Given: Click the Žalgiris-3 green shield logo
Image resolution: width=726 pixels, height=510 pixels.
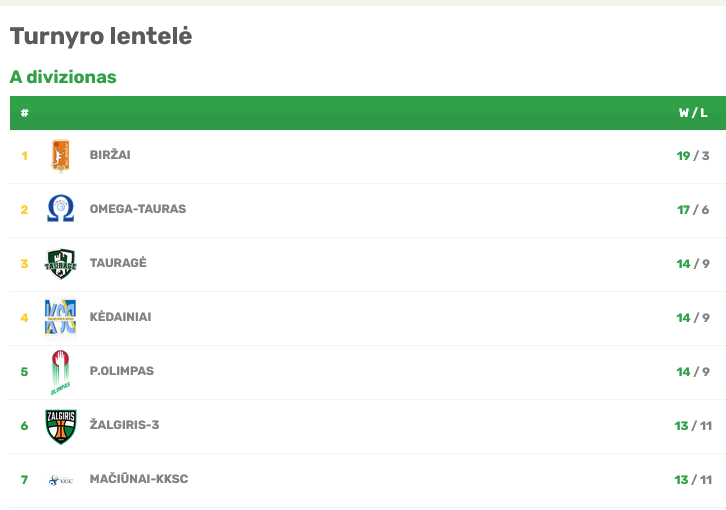Looking at the screenshot, I should click(61, 426).
